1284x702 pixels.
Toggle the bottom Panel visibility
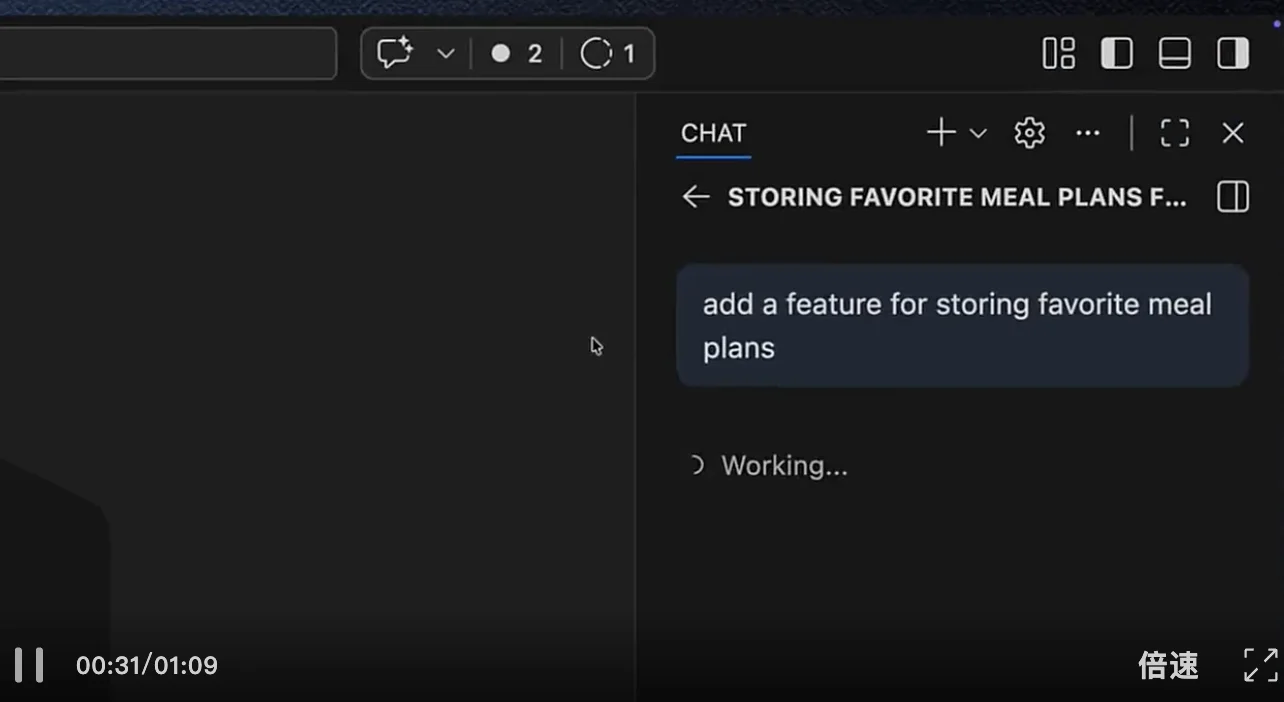point(1174,53)
